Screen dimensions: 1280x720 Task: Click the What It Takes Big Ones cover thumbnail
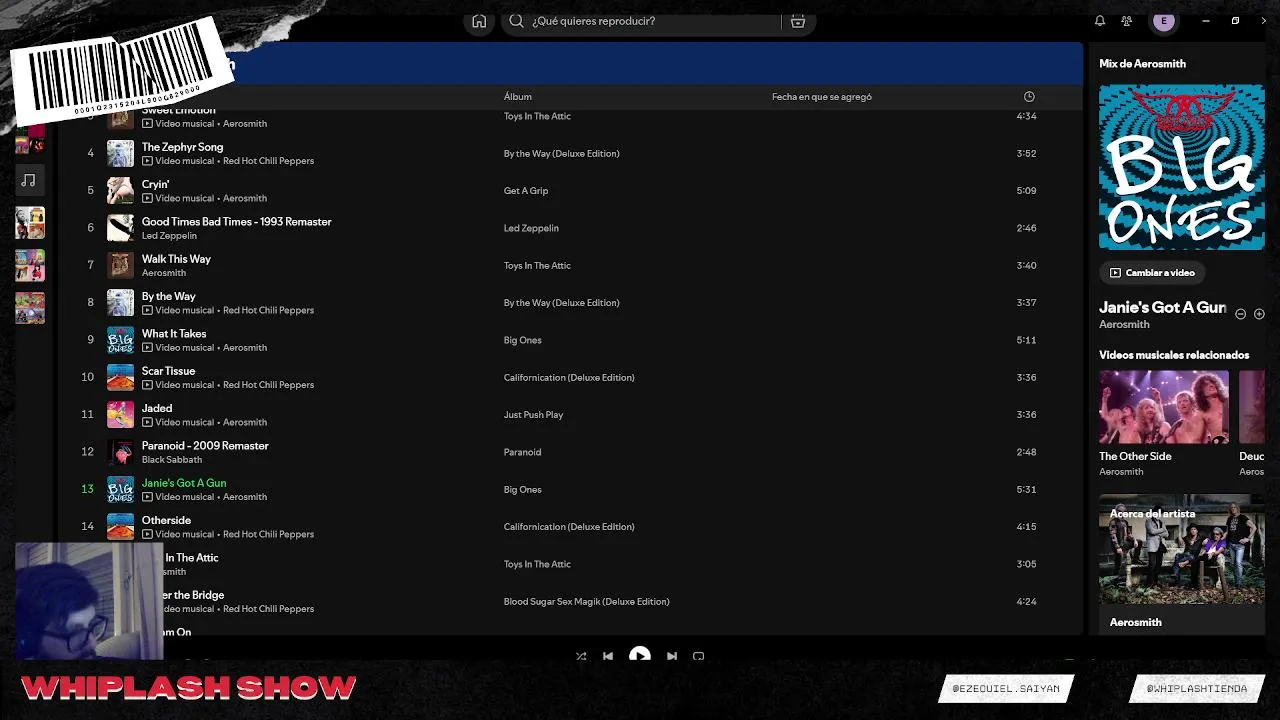pyautogui.click(x=120, y=340)
